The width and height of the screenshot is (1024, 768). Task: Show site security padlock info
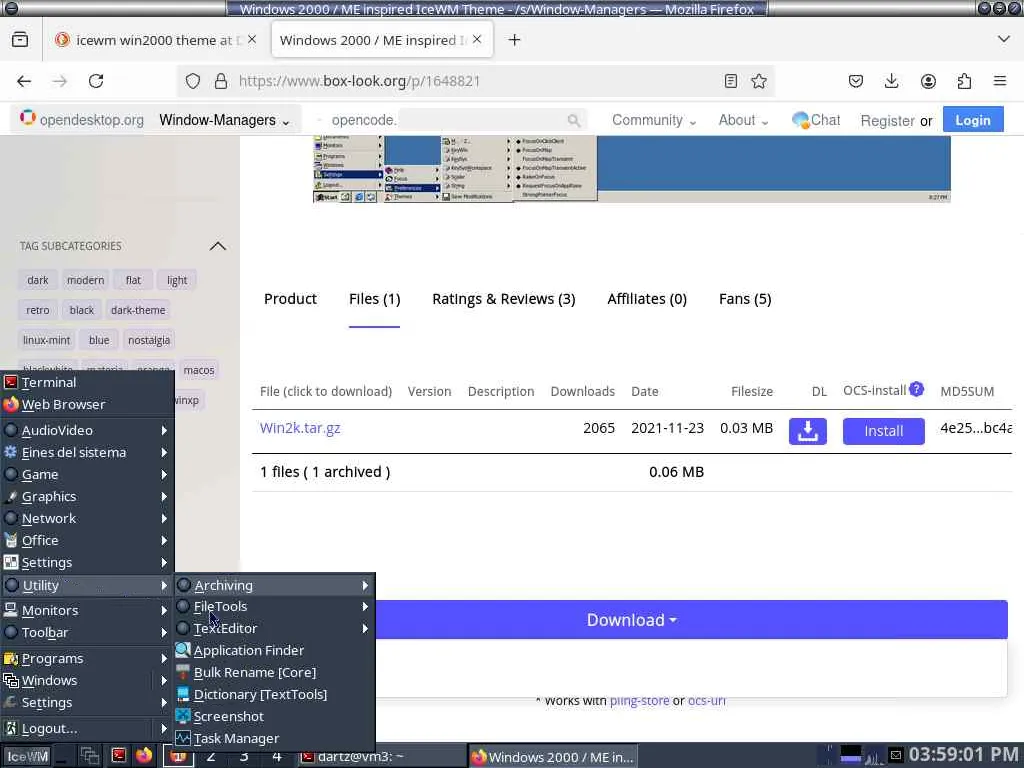[x=221, y=81]
